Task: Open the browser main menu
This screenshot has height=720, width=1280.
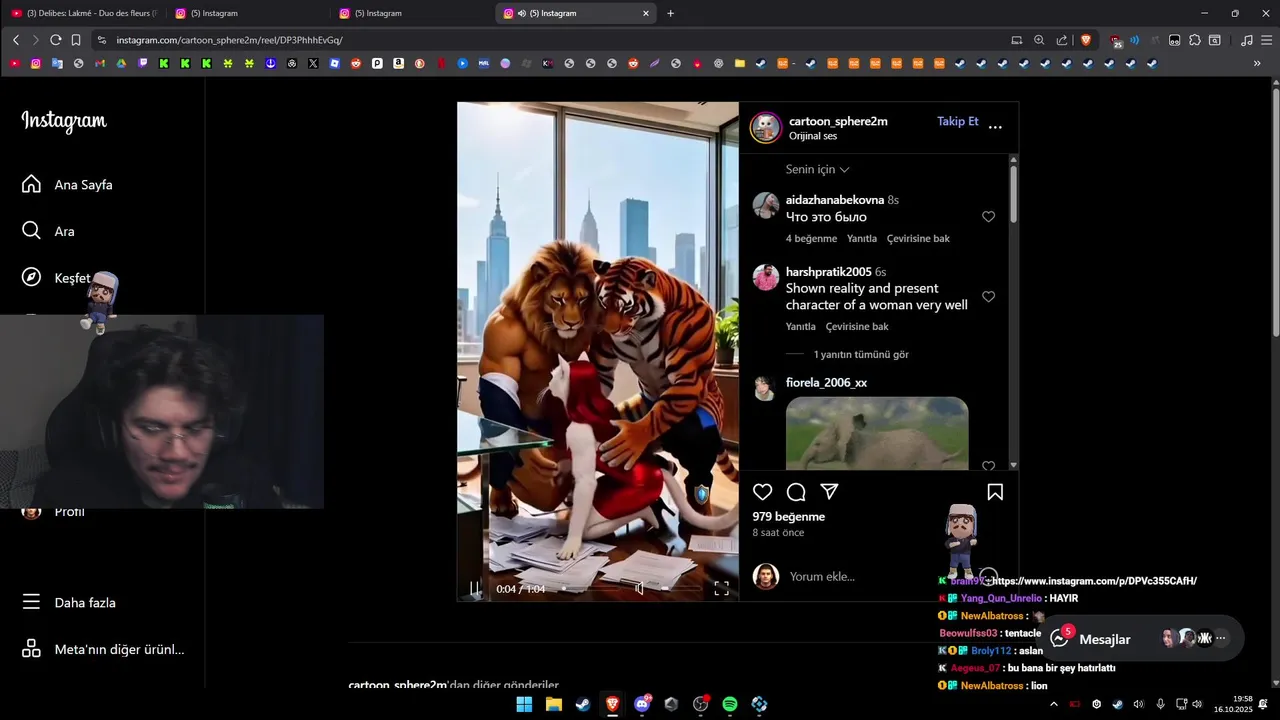Action: pyautogui.click(x=1267, y=40)
